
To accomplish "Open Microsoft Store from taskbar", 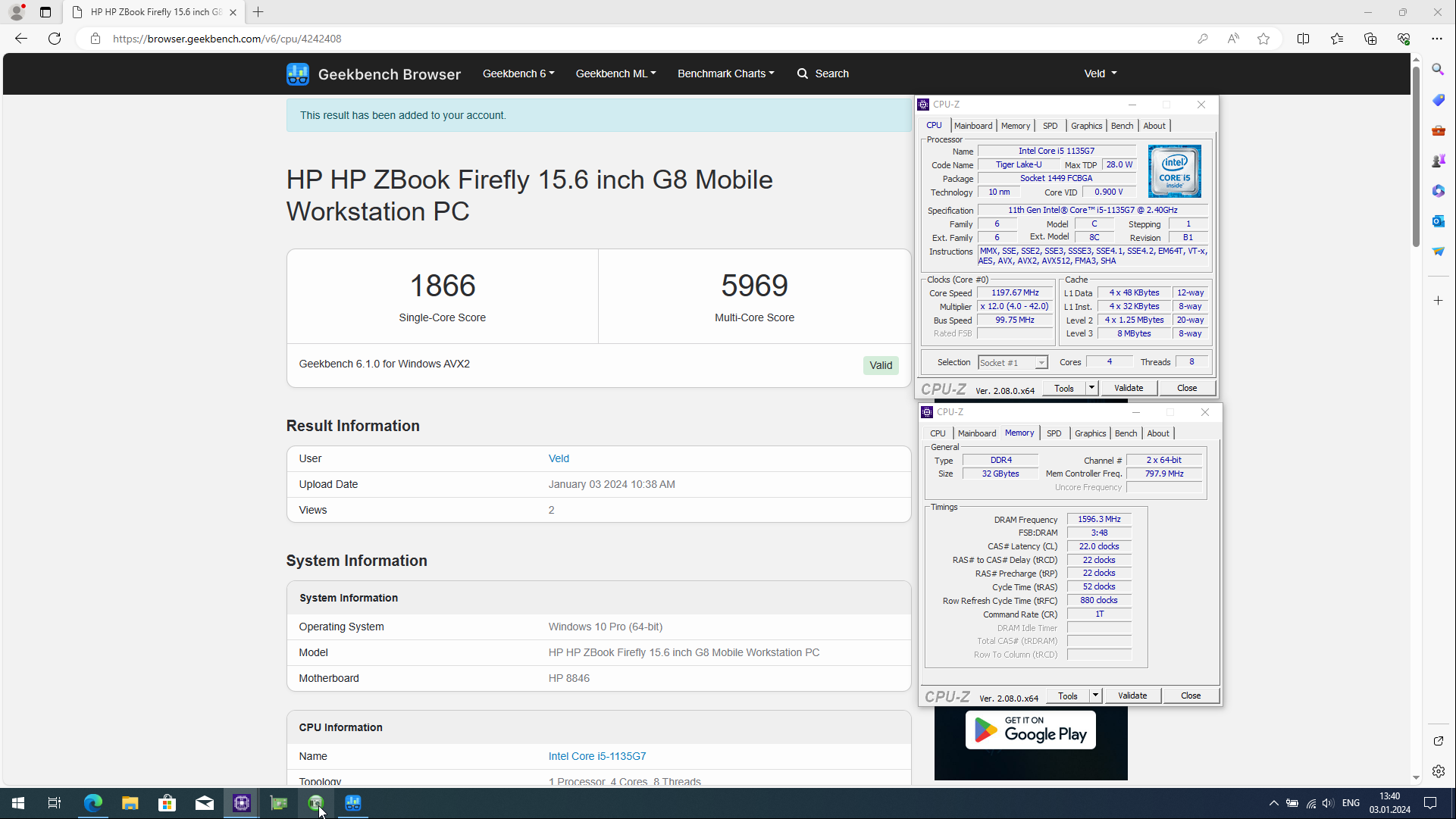I will click(x=167, y=803).
